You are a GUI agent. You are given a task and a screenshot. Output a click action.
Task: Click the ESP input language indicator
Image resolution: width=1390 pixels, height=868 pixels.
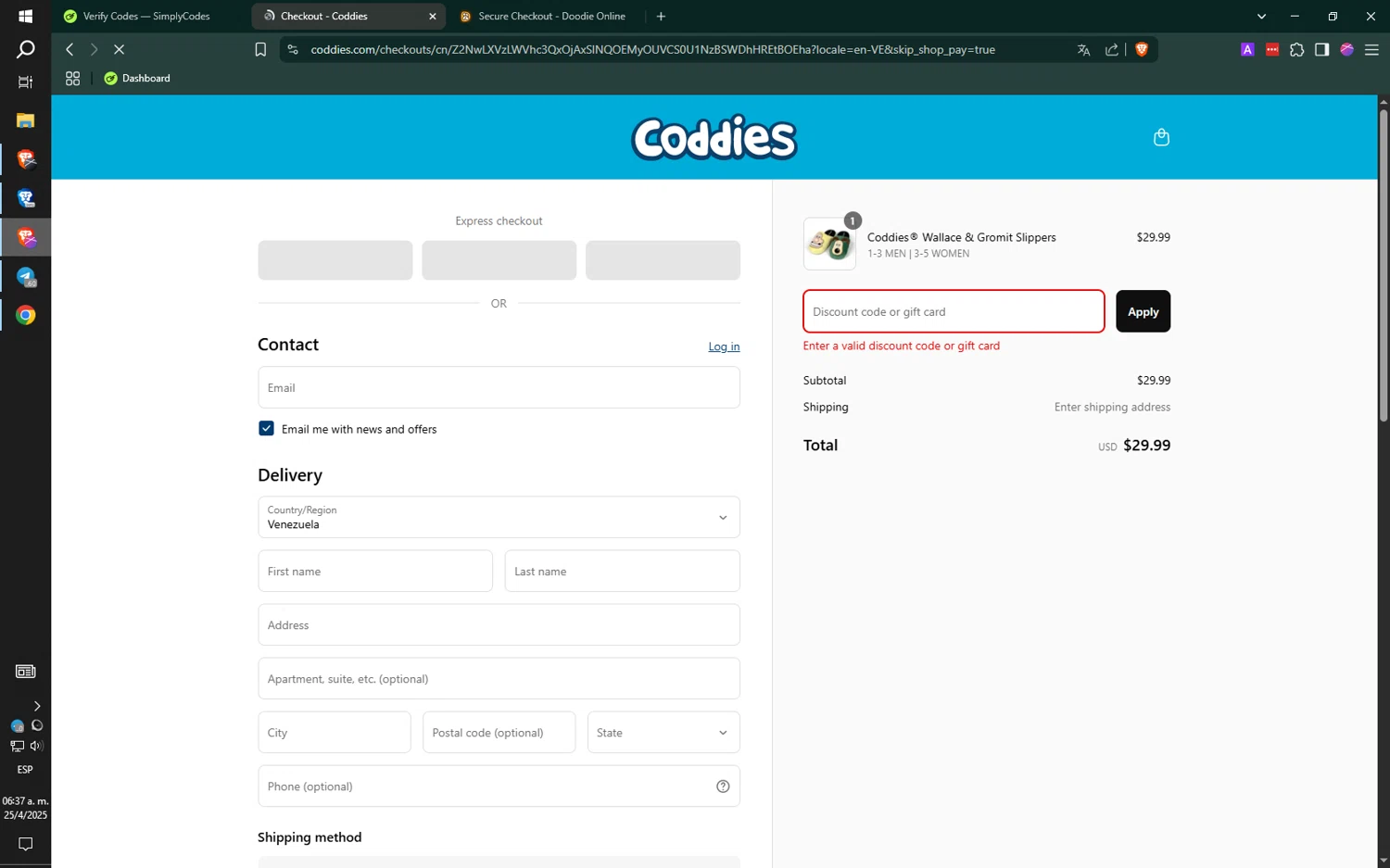pos(25,770)
